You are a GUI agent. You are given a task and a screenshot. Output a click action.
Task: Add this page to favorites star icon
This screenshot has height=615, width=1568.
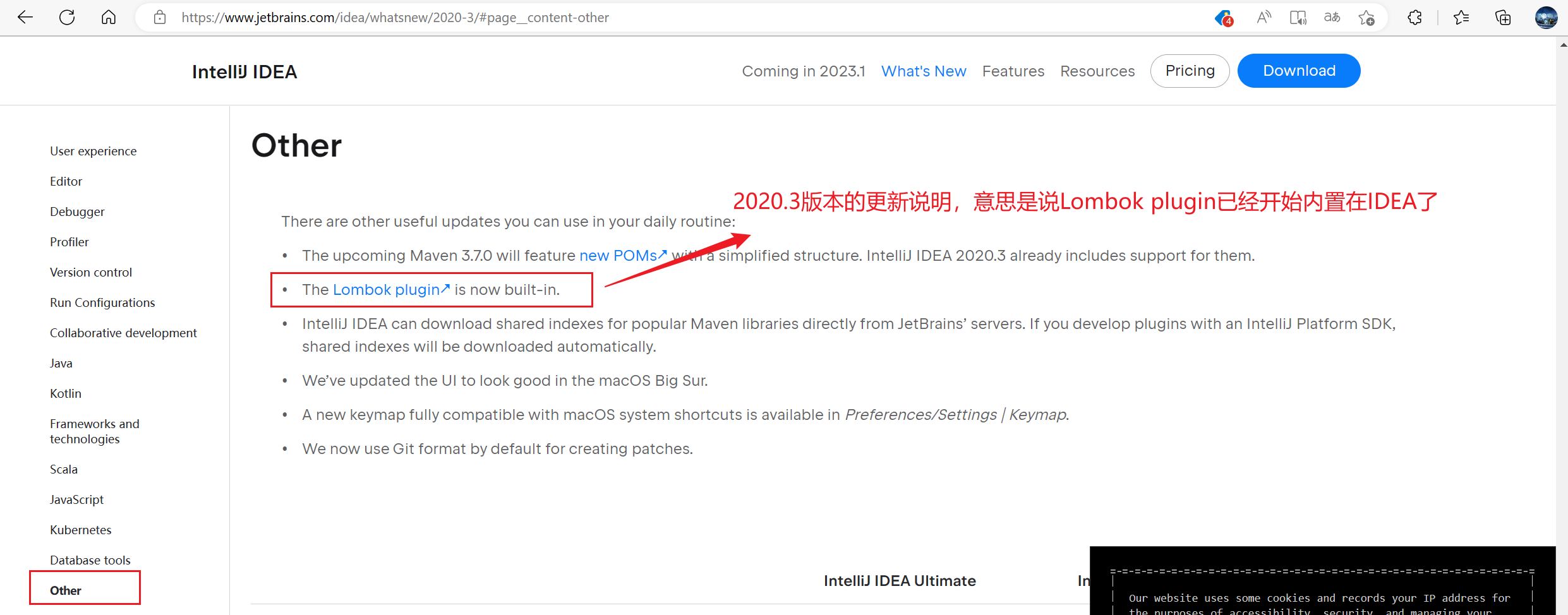(x=1366, y=18)
